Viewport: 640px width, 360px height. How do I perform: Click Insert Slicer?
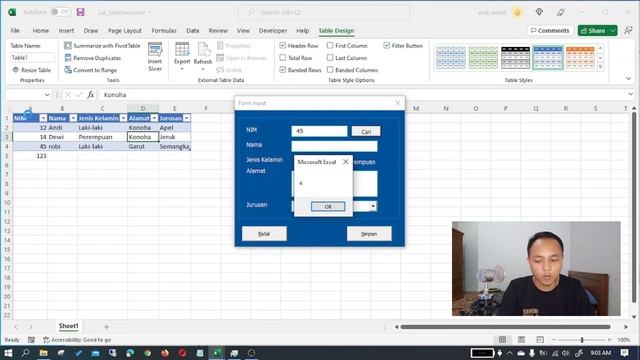click(x=155, y=57)
